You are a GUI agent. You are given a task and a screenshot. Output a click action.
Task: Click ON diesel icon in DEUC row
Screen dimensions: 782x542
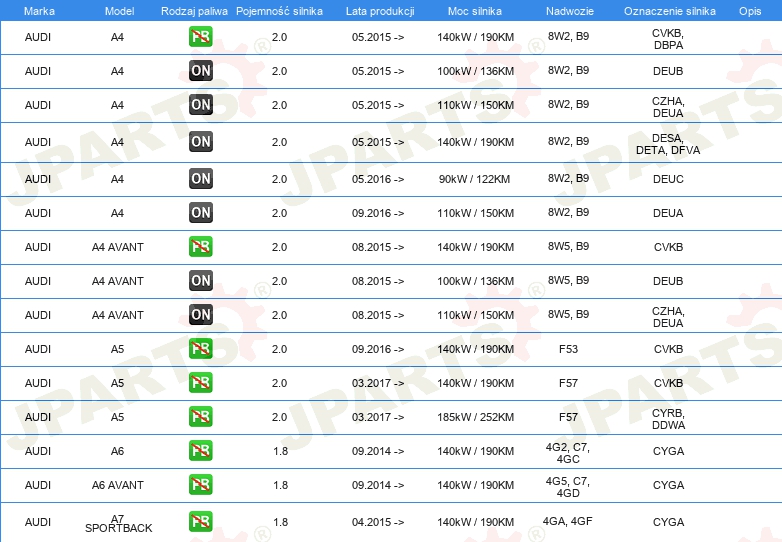200,179
